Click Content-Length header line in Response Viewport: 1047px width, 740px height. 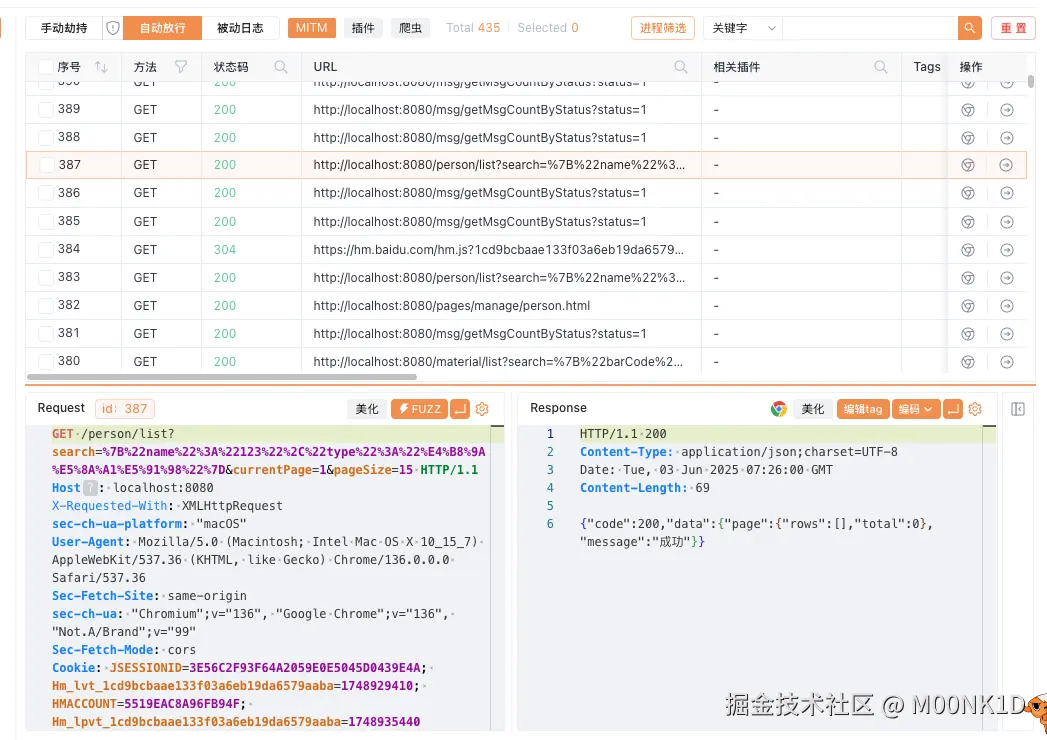click(x=644, y=488)
